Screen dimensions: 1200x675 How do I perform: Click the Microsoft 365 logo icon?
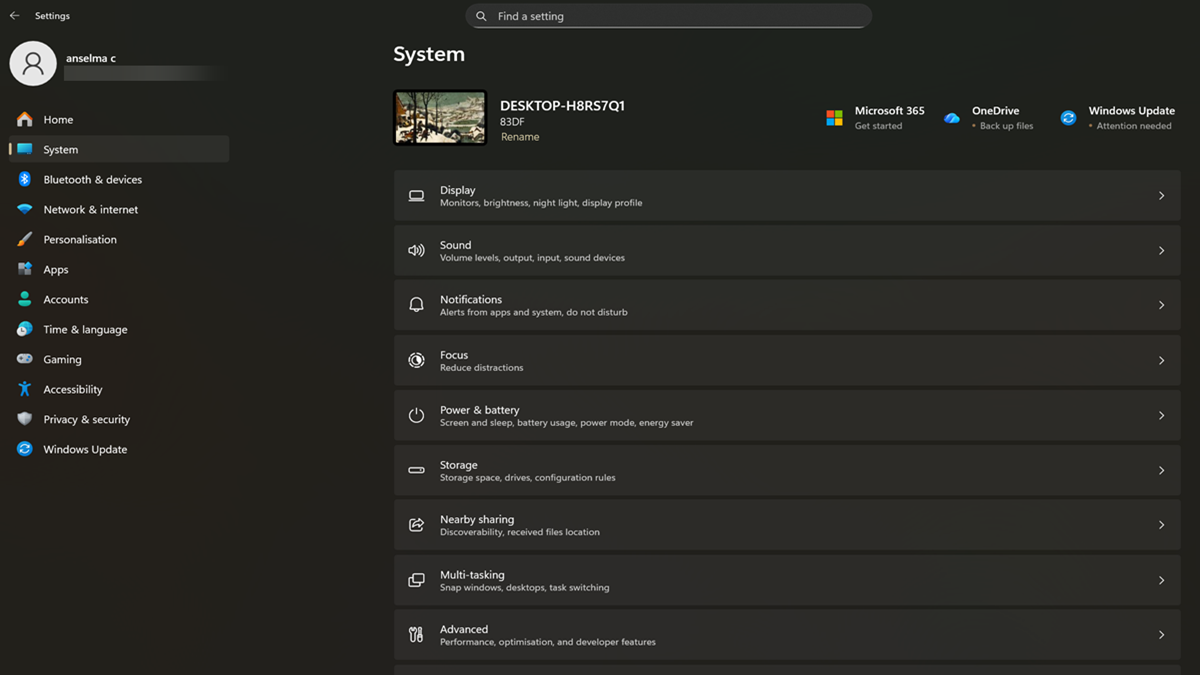click(834, 118)
